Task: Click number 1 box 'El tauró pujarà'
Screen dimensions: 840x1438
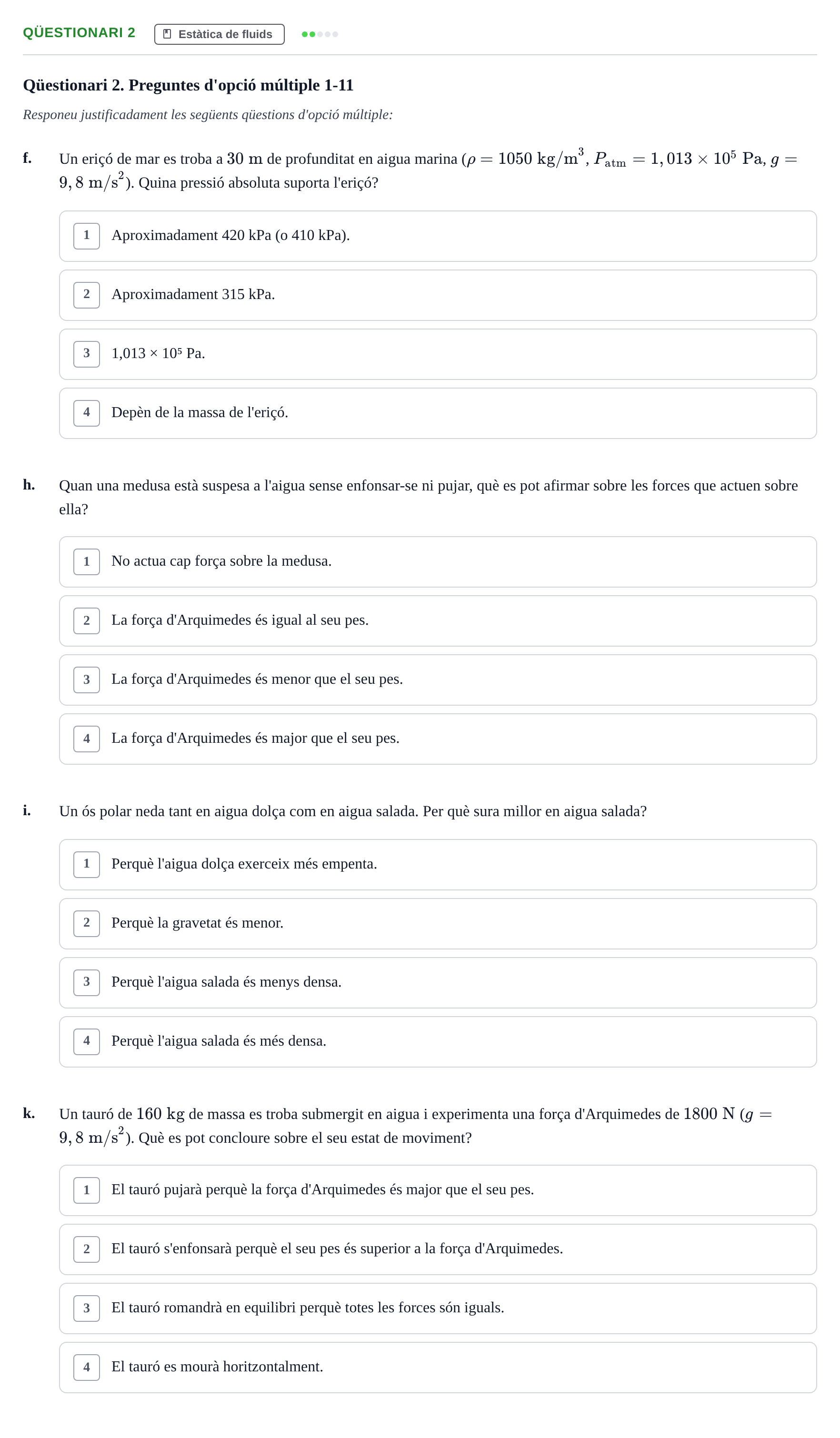Action: point(87,1190)
